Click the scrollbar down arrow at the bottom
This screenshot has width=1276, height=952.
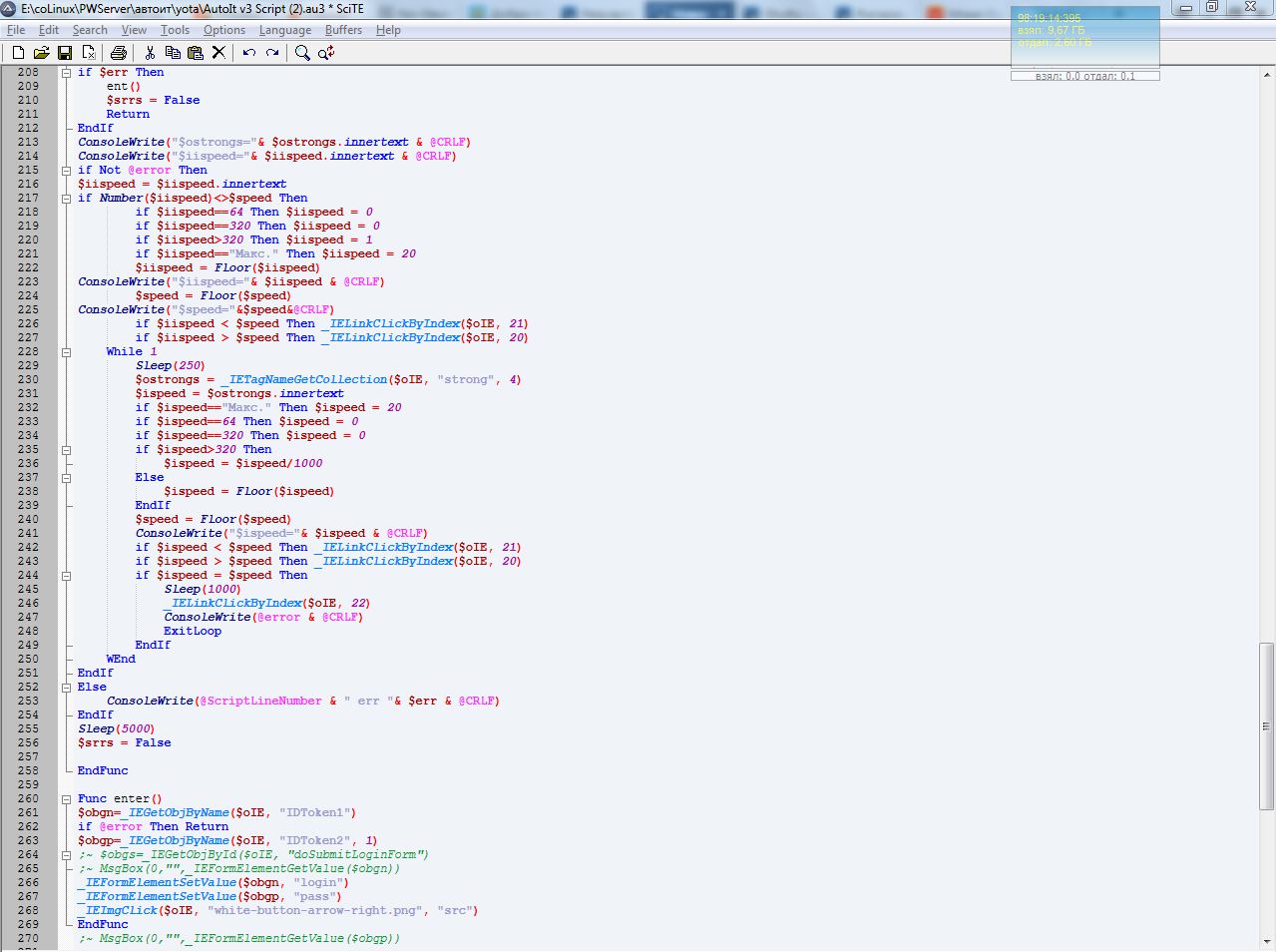tap(1267, 942)
